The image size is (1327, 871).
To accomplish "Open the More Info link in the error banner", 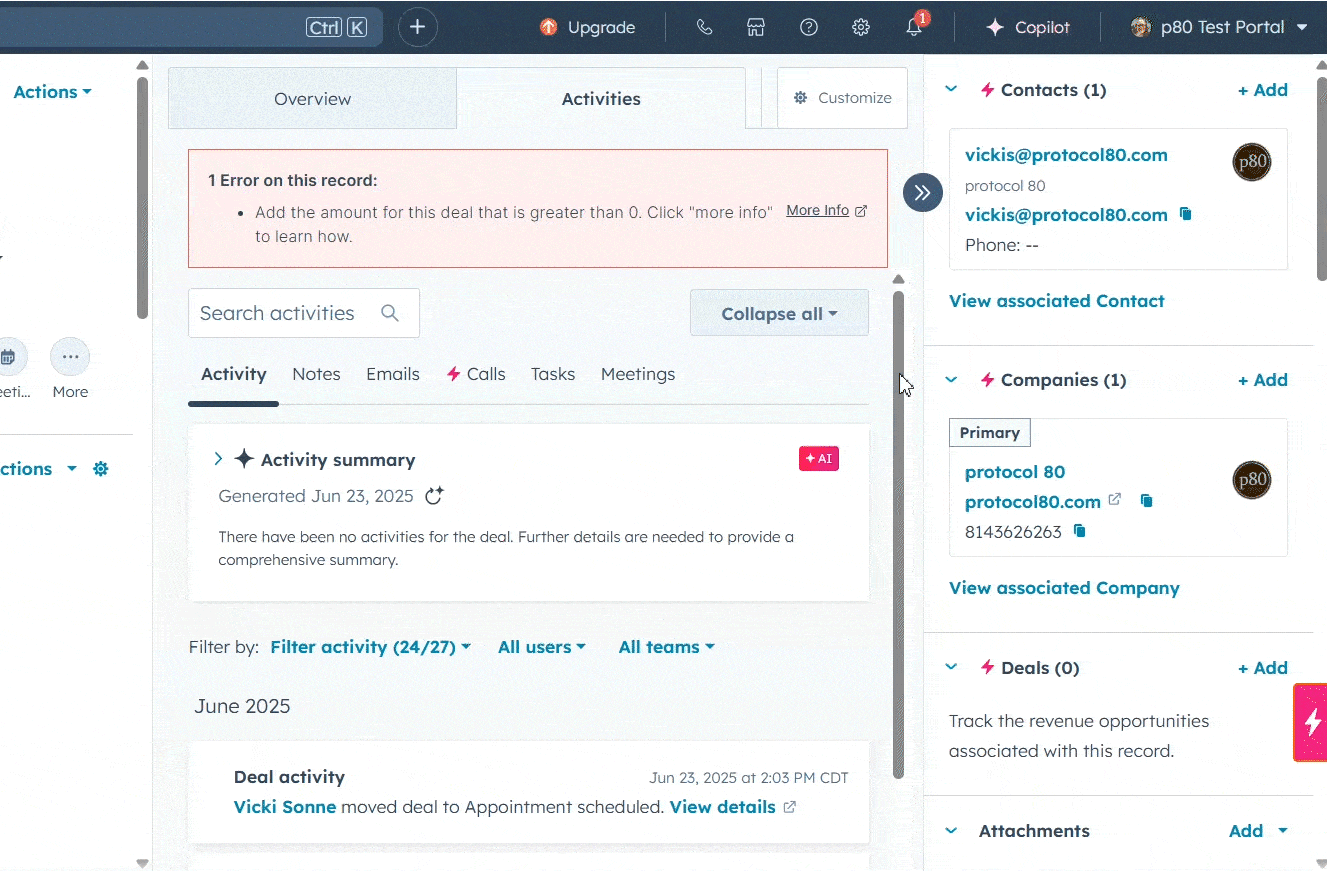I will click(x=818, y=210).
